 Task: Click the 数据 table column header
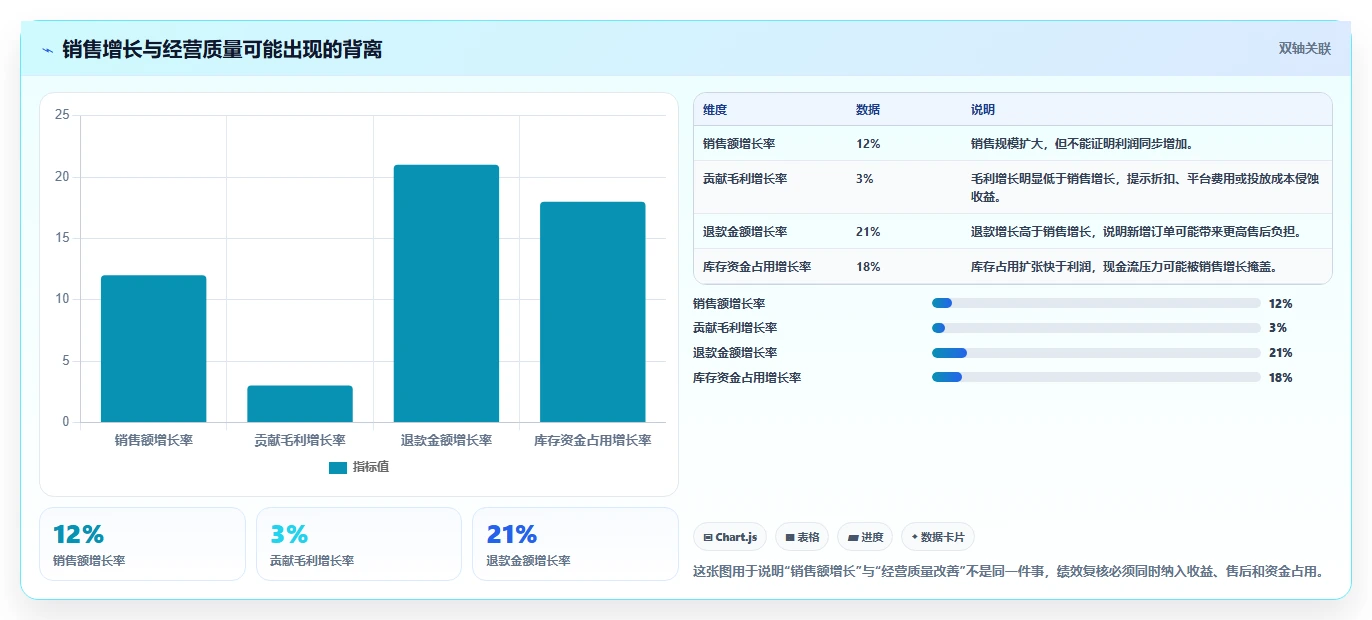pyautogui.click(x=868, y=110)
